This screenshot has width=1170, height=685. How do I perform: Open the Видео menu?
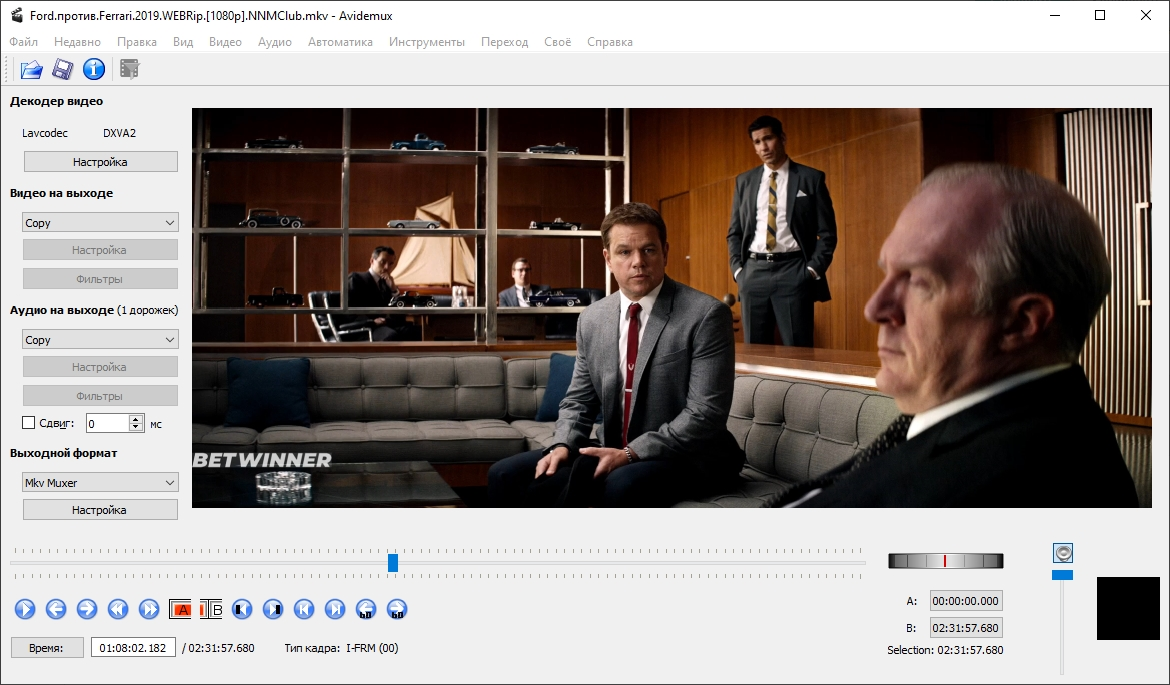pos(225,42)
